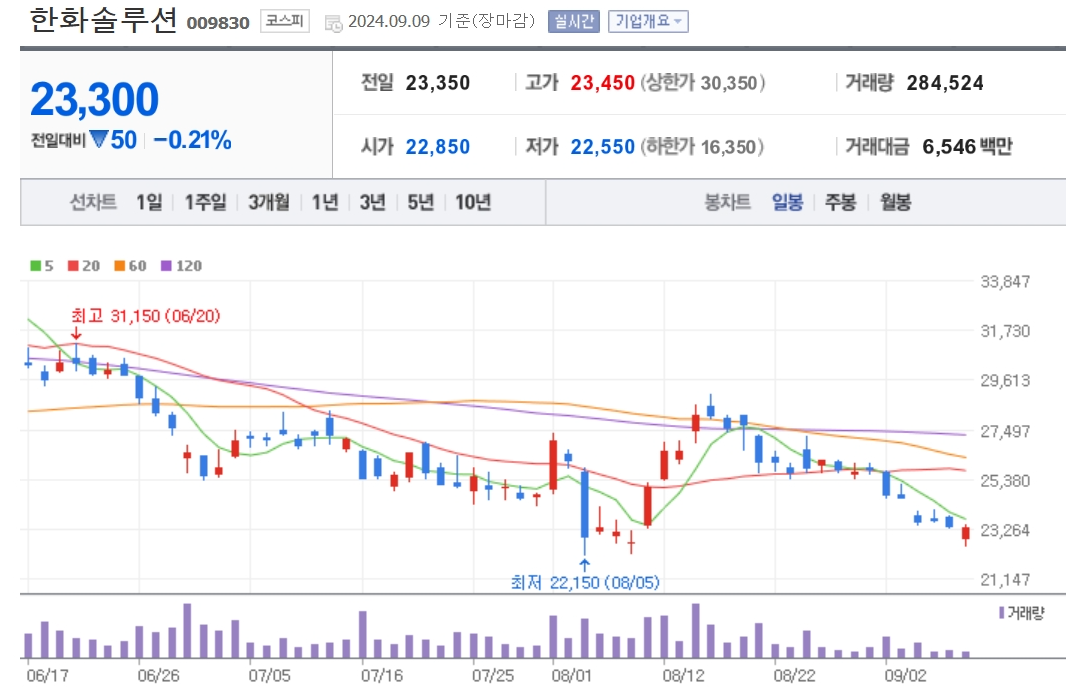Click the 23,264 price axis label
Screen dimensions: 1066x699
coord(1005,530)
